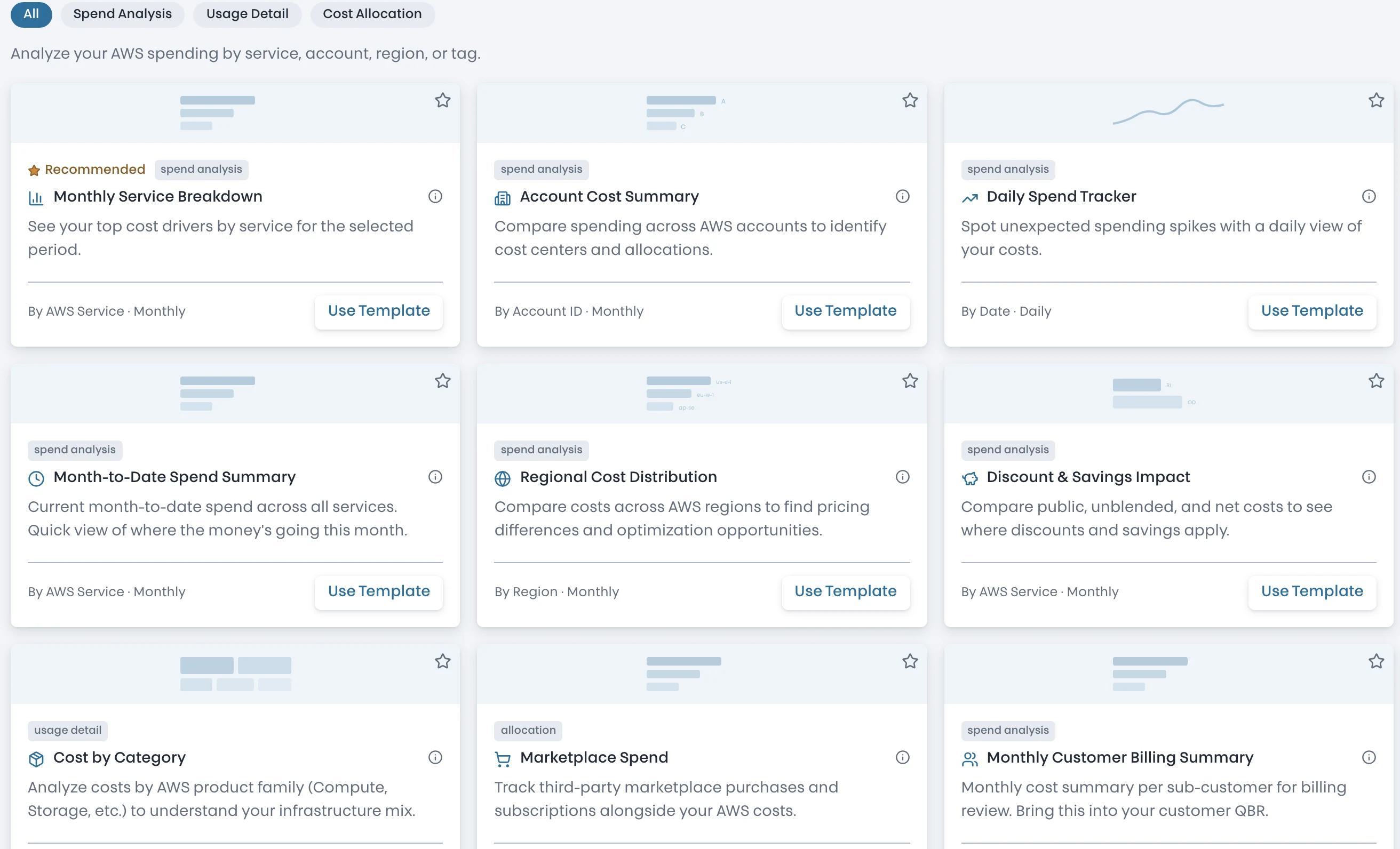Image resolution: width=1400 pixels, height=849 pixels.
Task: Open info for Month-to-Date Spend Summary
Action: coord(435,477)
